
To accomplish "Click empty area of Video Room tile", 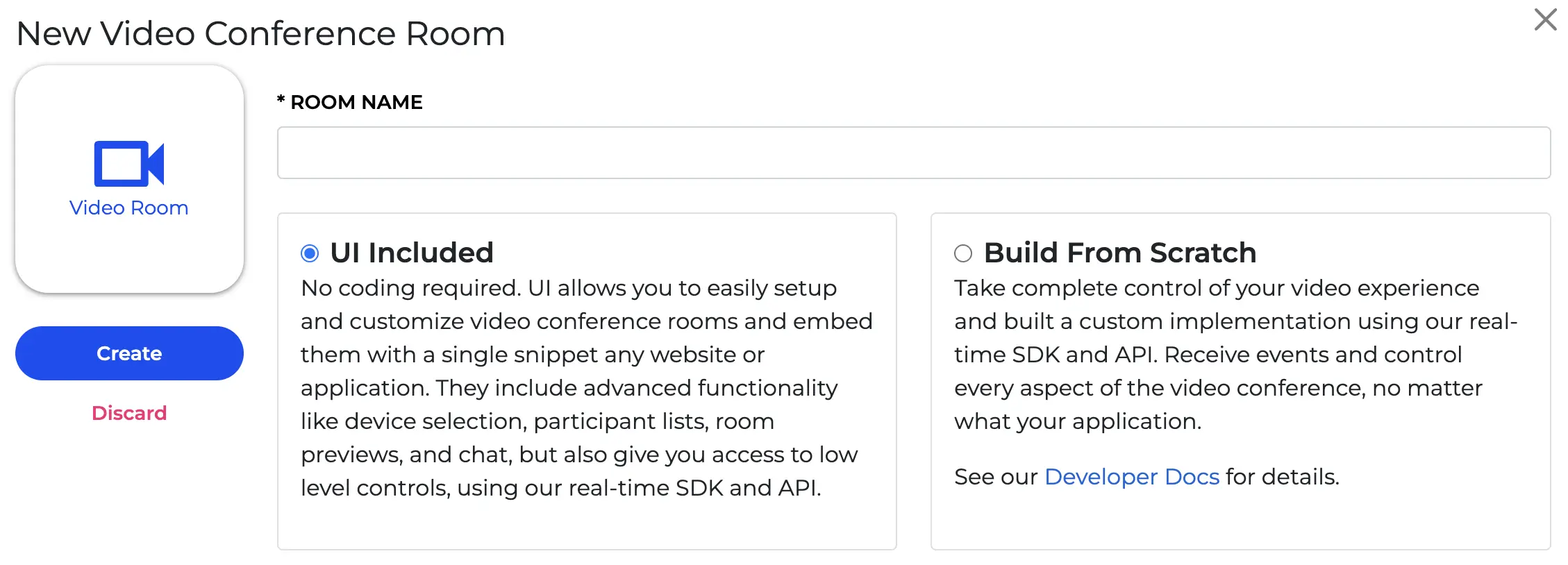I will pyautogui.click(x=129, y=257).
